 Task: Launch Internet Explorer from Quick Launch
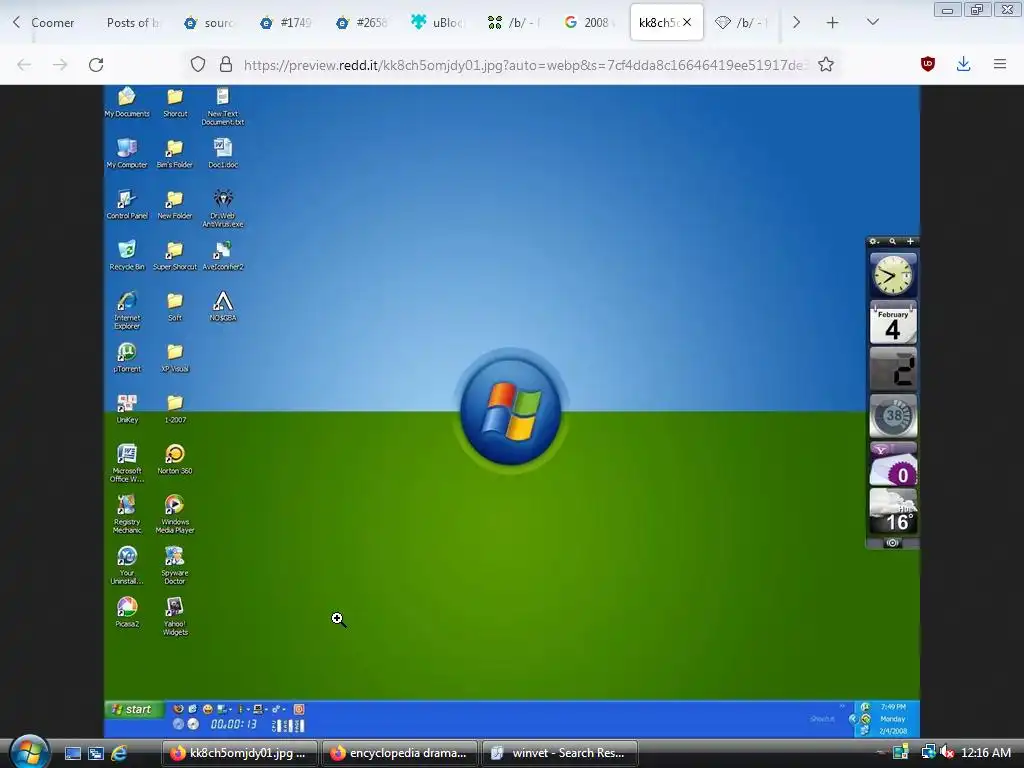[119, 753]
